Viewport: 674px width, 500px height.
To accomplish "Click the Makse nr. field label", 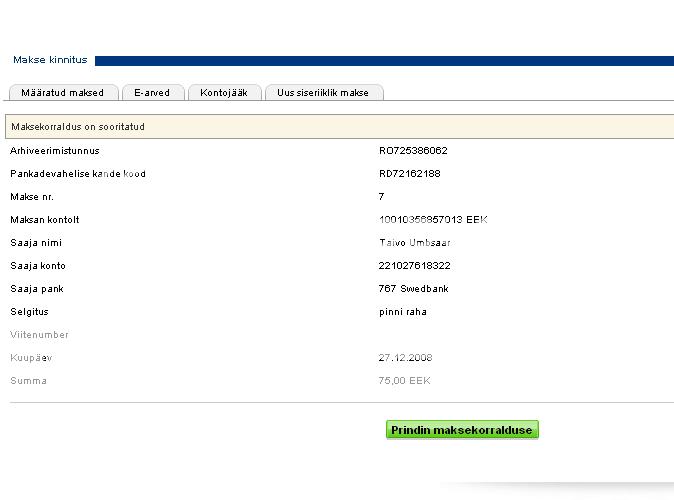I will pyautogui.click(x=33, y=197).
